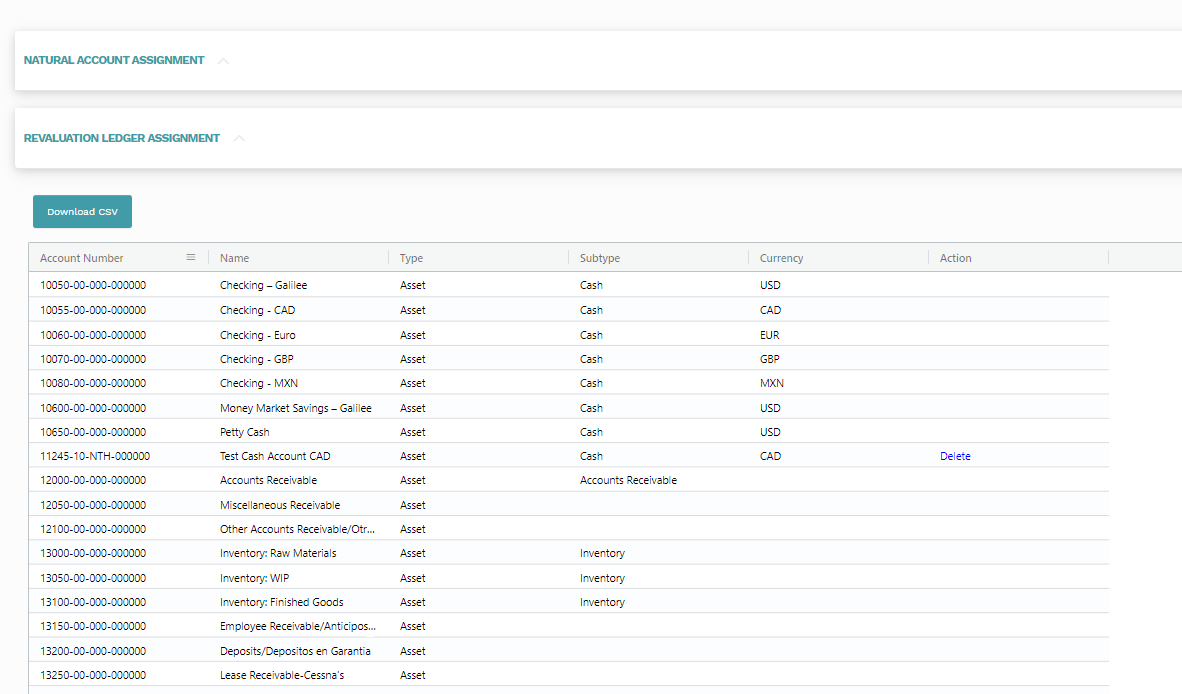The image size is (1182, 694).
Task: Click the Revaluation Ledger Assignment title
Action: (122, 138)
